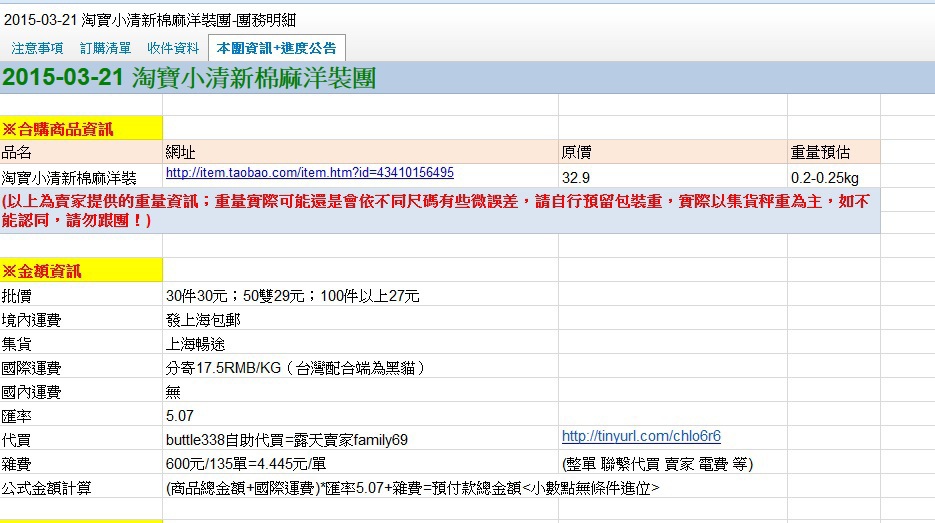Open the 收件資料 tab
The width and height of the screenshot is (935, 523).
tap(173, 48)
